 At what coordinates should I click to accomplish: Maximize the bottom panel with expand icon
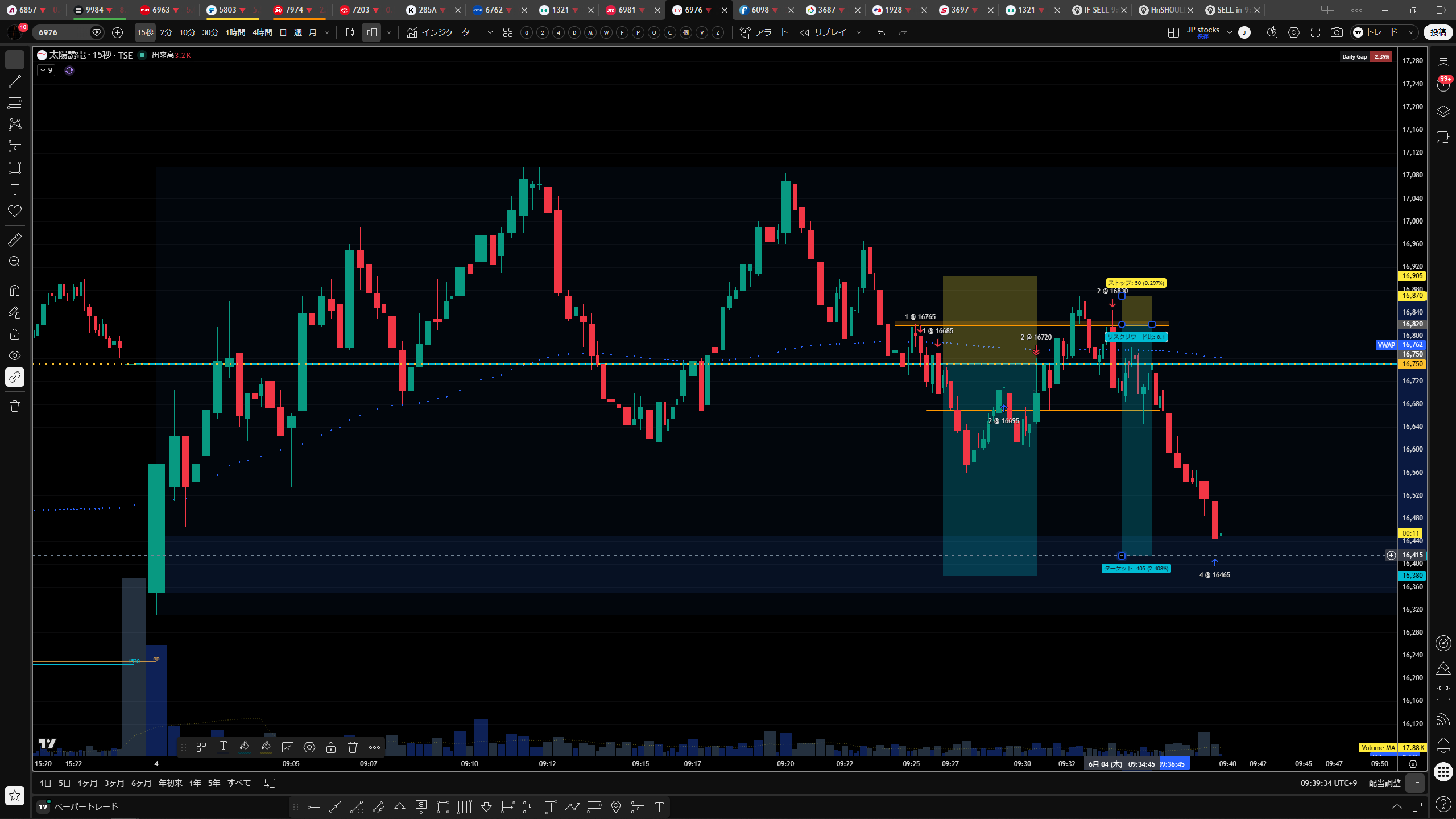point(1417,806)
